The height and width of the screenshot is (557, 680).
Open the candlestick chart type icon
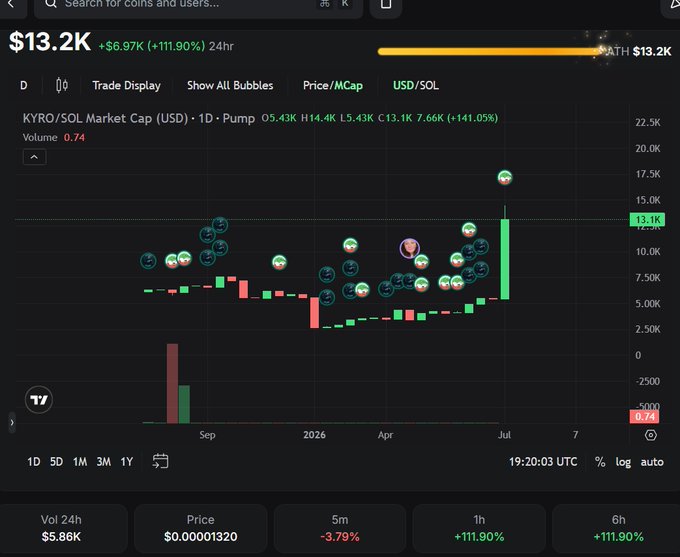coord(62,85)
